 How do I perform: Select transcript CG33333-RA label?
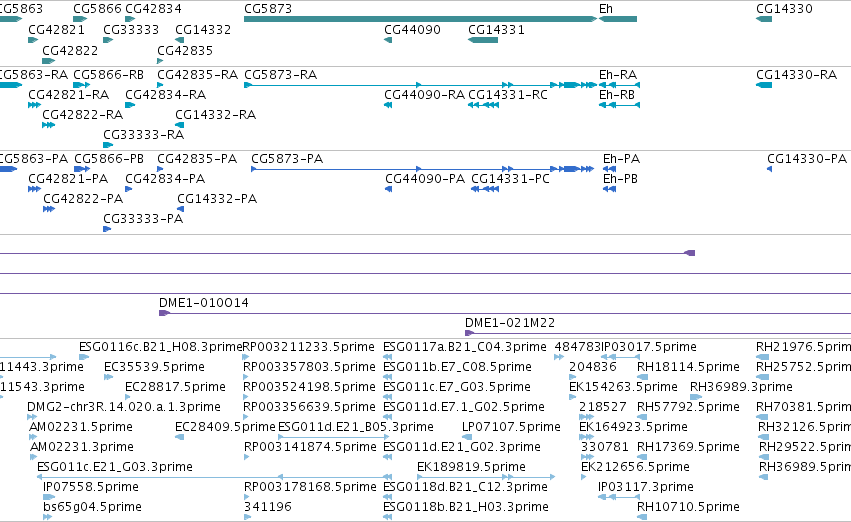click(144, 135)
